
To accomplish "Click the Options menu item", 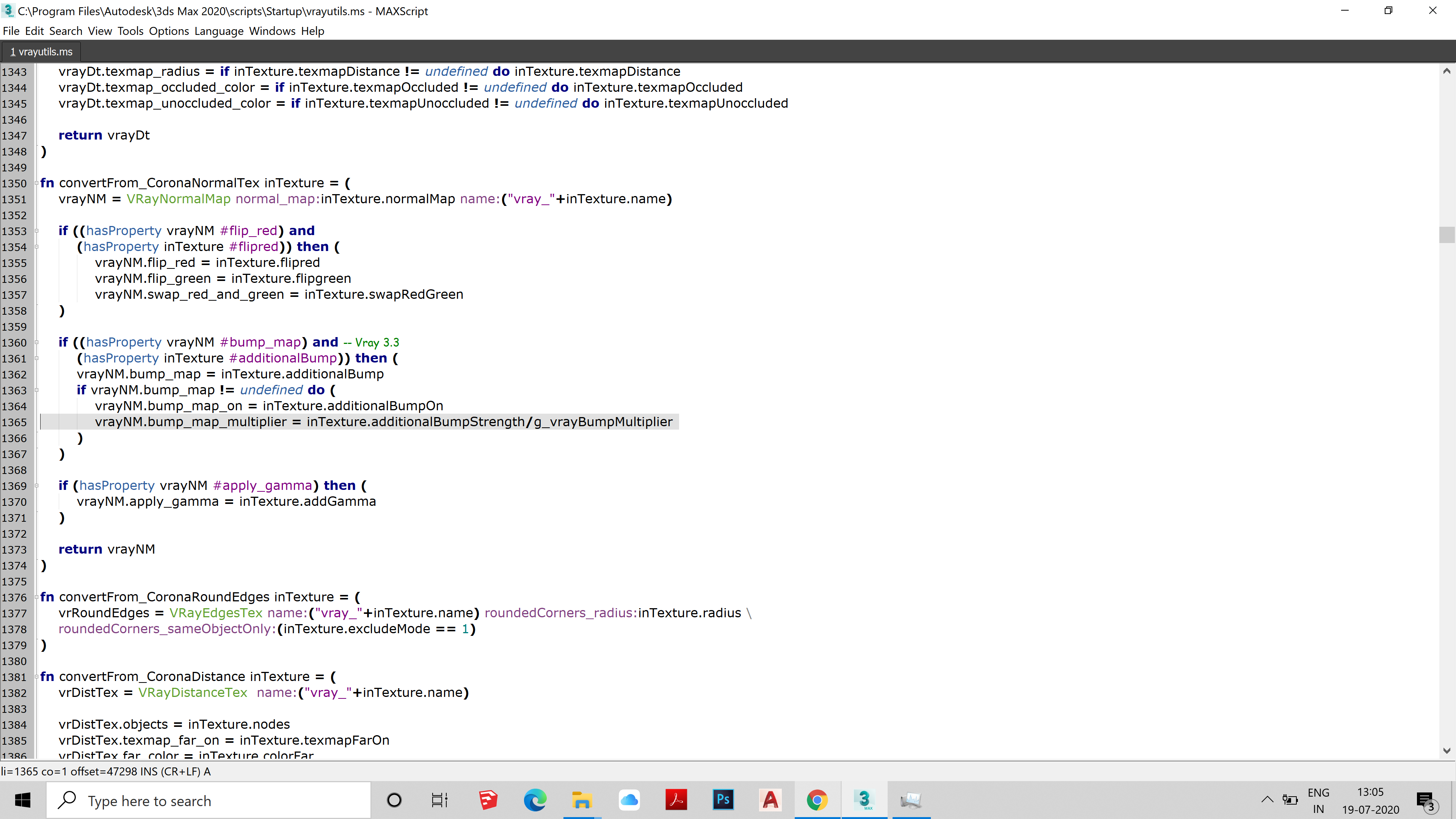I will click(168, 31).
